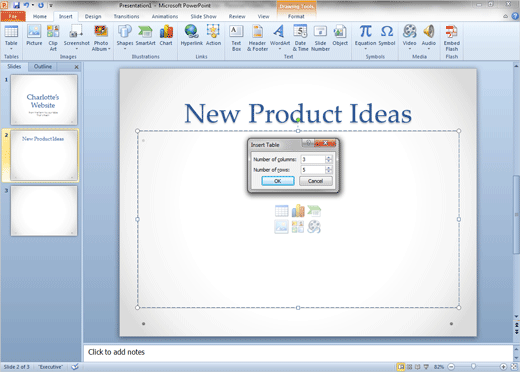Open the SmartArt graphic tool
Screen dimensions: 520x372
[145, 36]
